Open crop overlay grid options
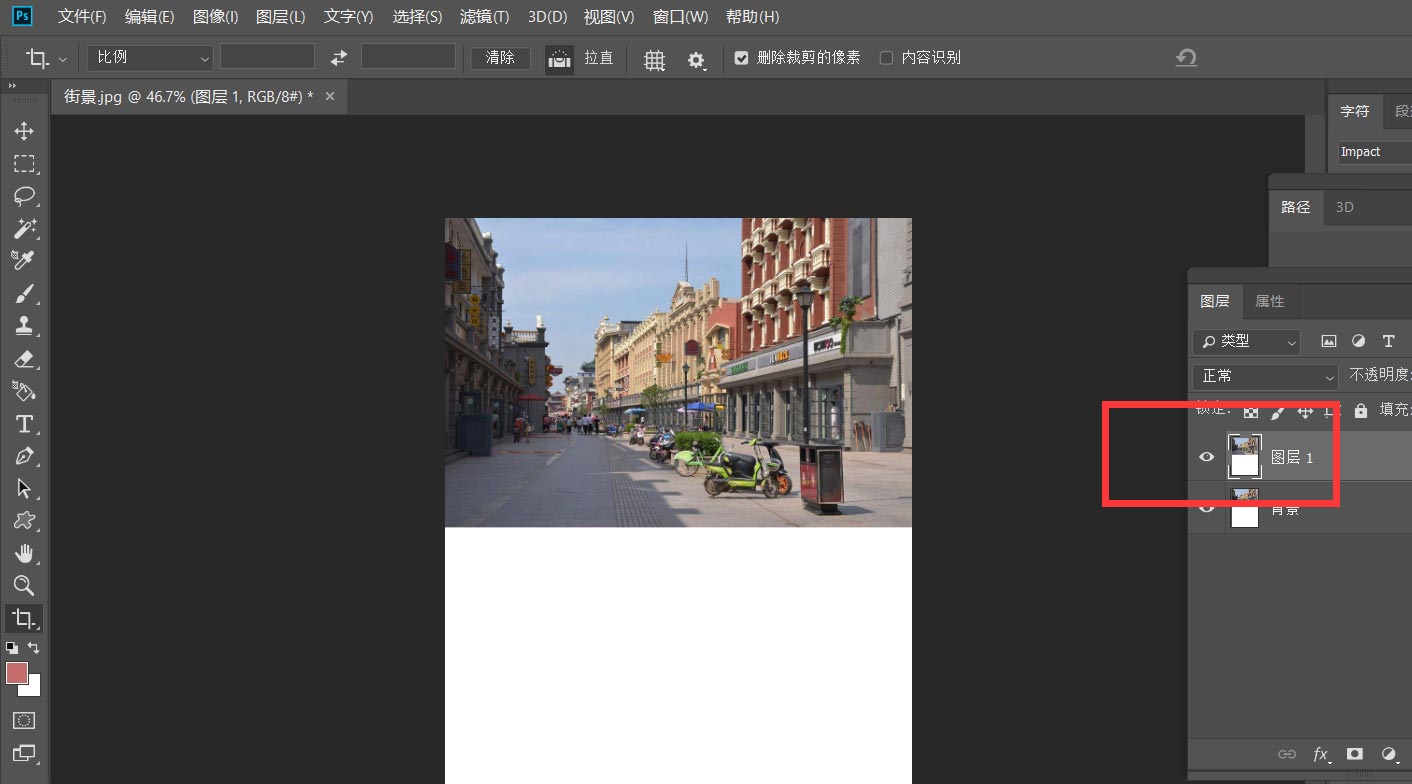The height and width of the screenshot is (784, 1412). [x=654, y=60]
